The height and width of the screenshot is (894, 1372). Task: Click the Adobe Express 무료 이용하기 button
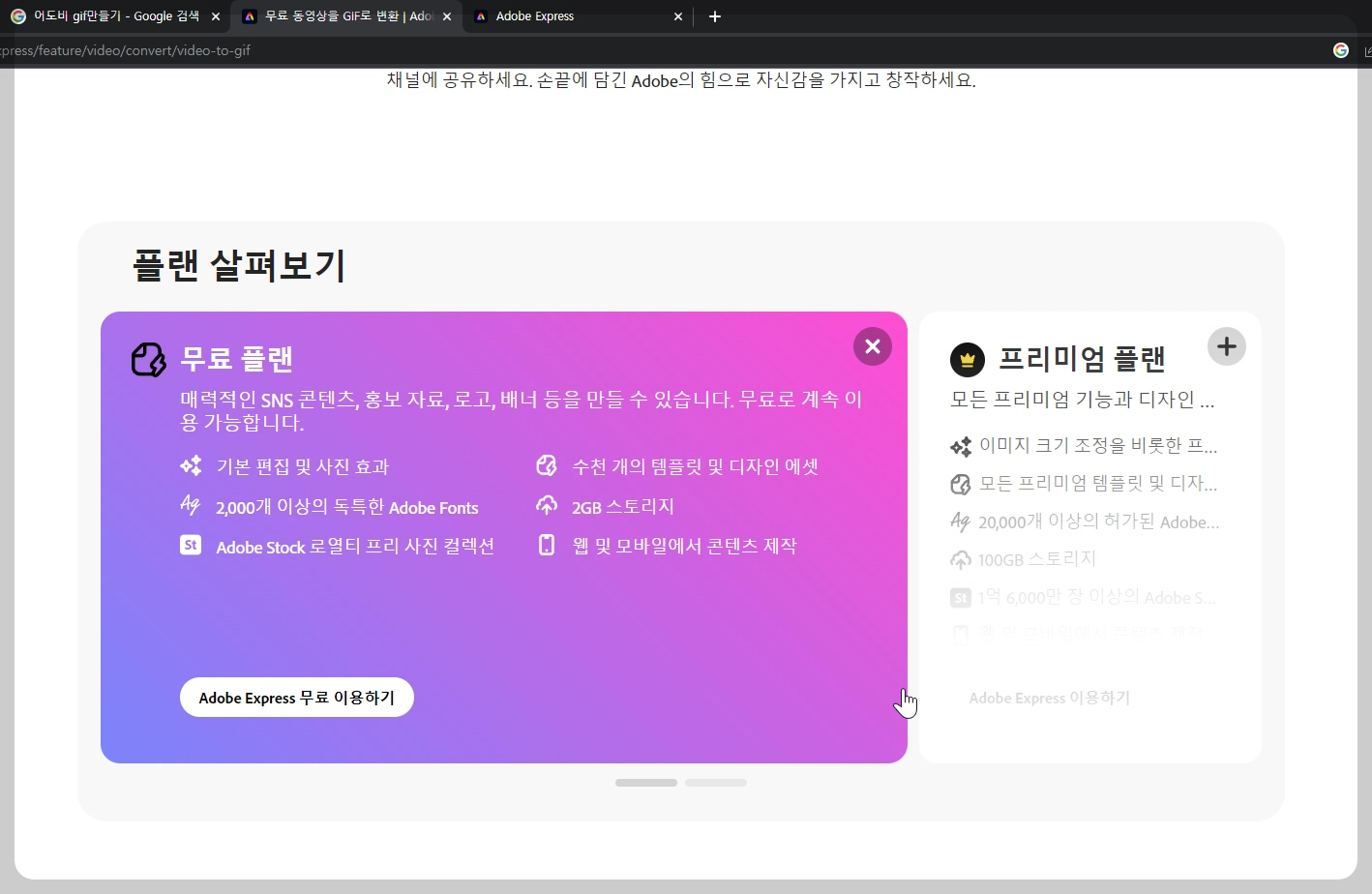tap(297, 698)
